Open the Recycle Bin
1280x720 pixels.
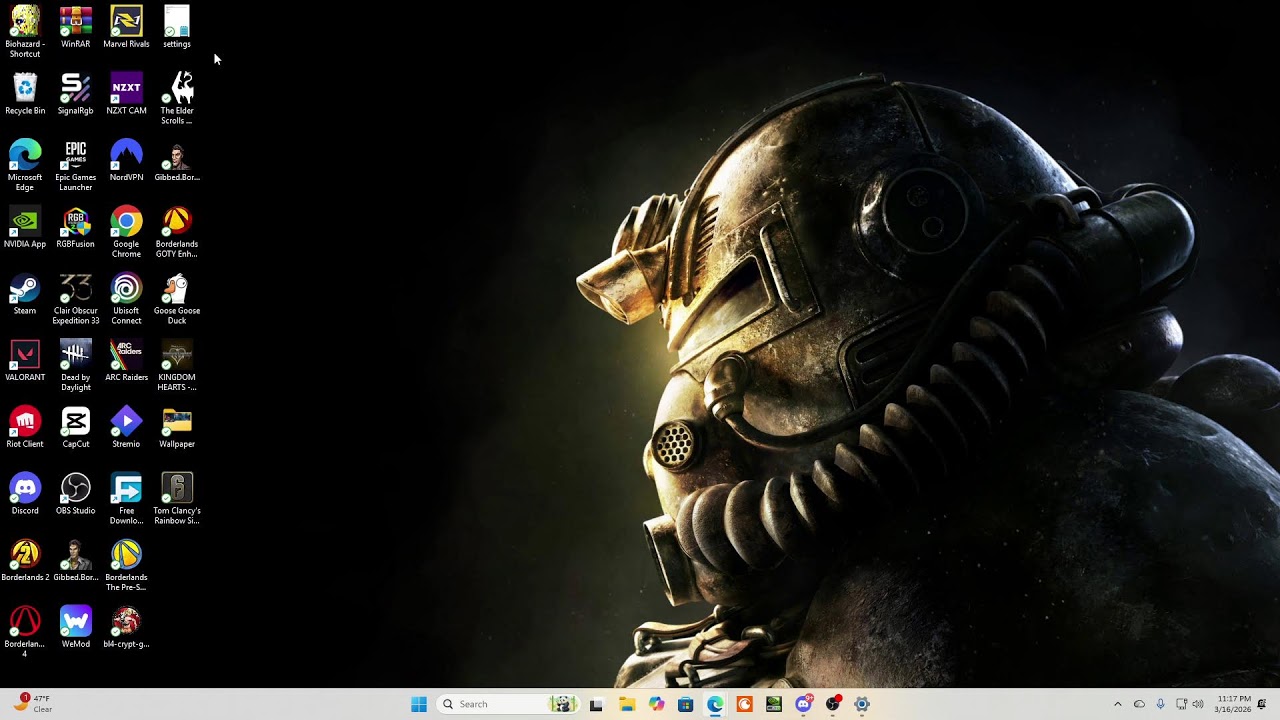(x=25, y=94)
